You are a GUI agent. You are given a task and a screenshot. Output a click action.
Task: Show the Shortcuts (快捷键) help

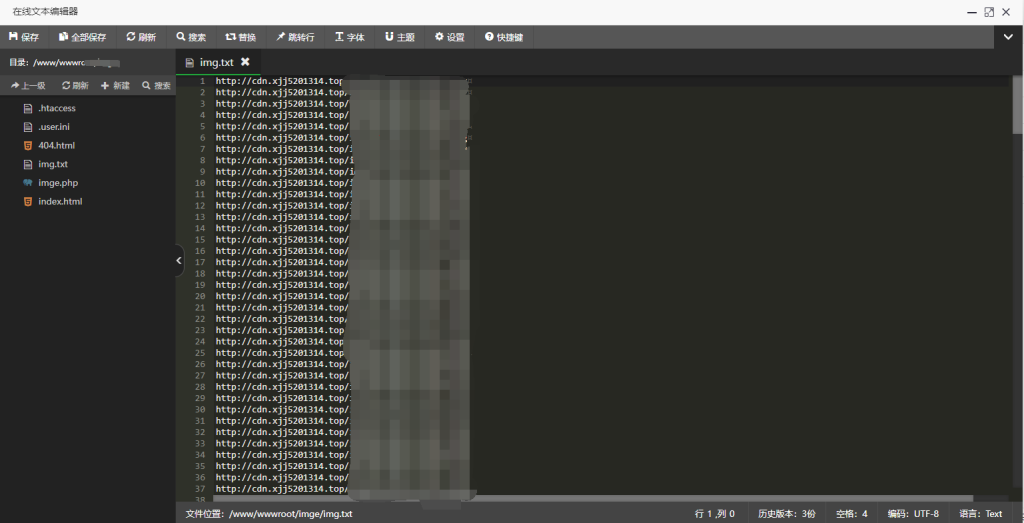point(504,37)
